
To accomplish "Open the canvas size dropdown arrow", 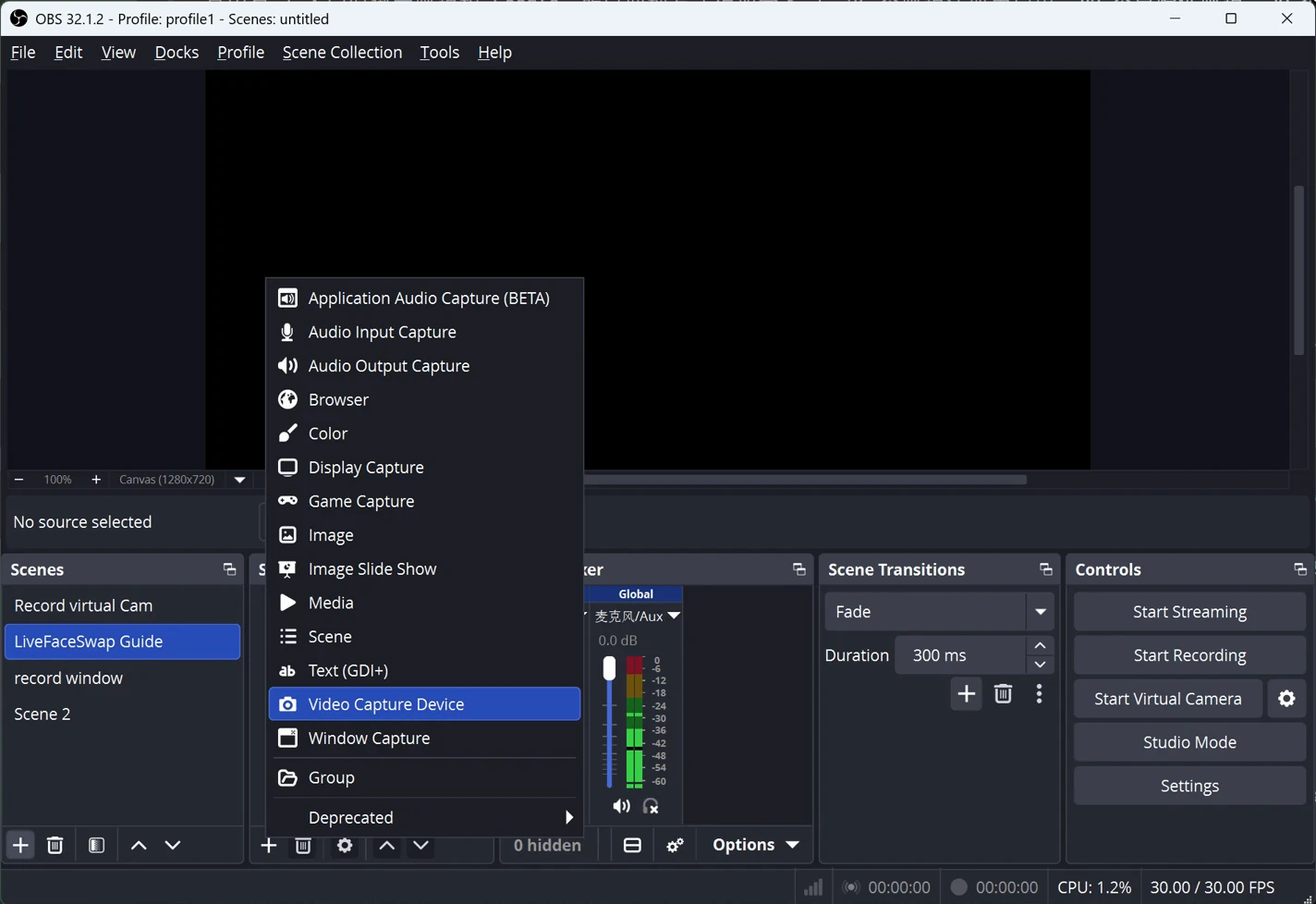I will coord(240,480).
